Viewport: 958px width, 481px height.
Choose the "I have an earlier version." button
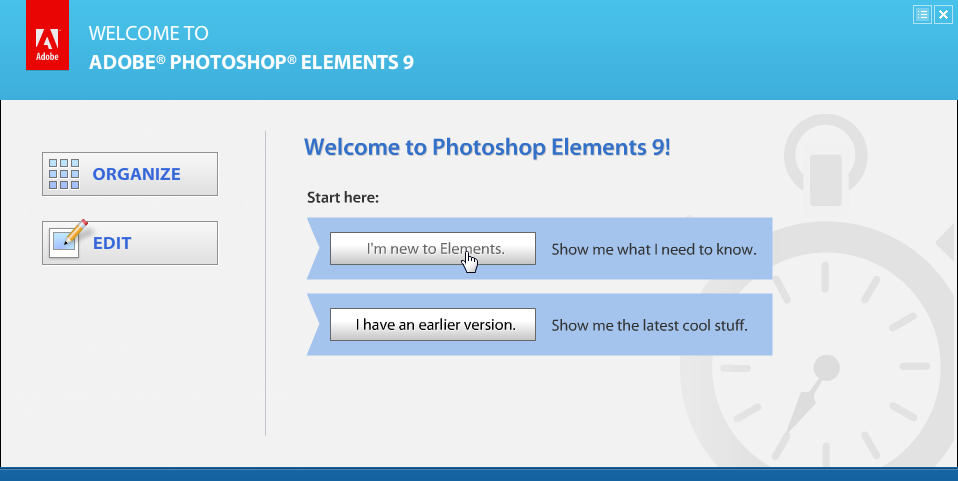(x=433, y=324)
